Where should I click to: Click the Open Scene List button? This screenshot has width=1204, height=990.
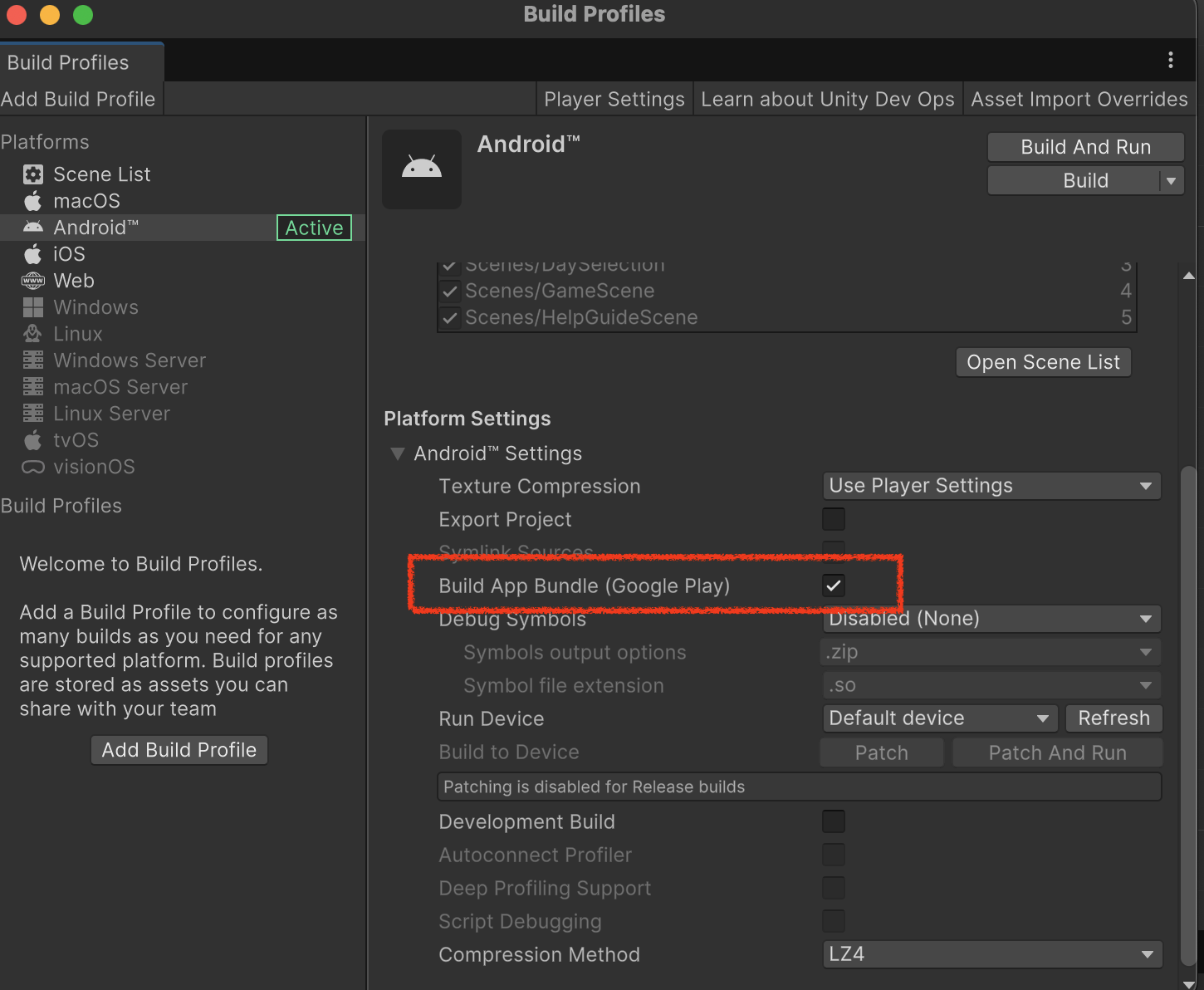(x=1044, y=362)
